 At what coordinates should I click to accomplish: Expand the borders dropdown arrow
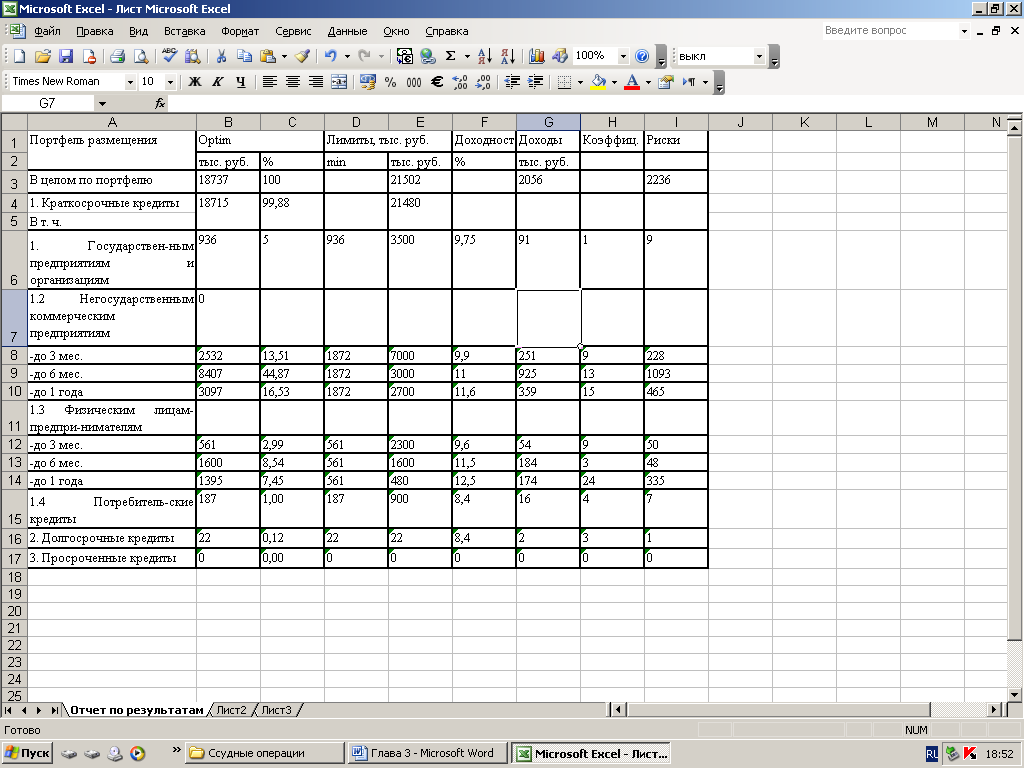[x=580, y=82]
